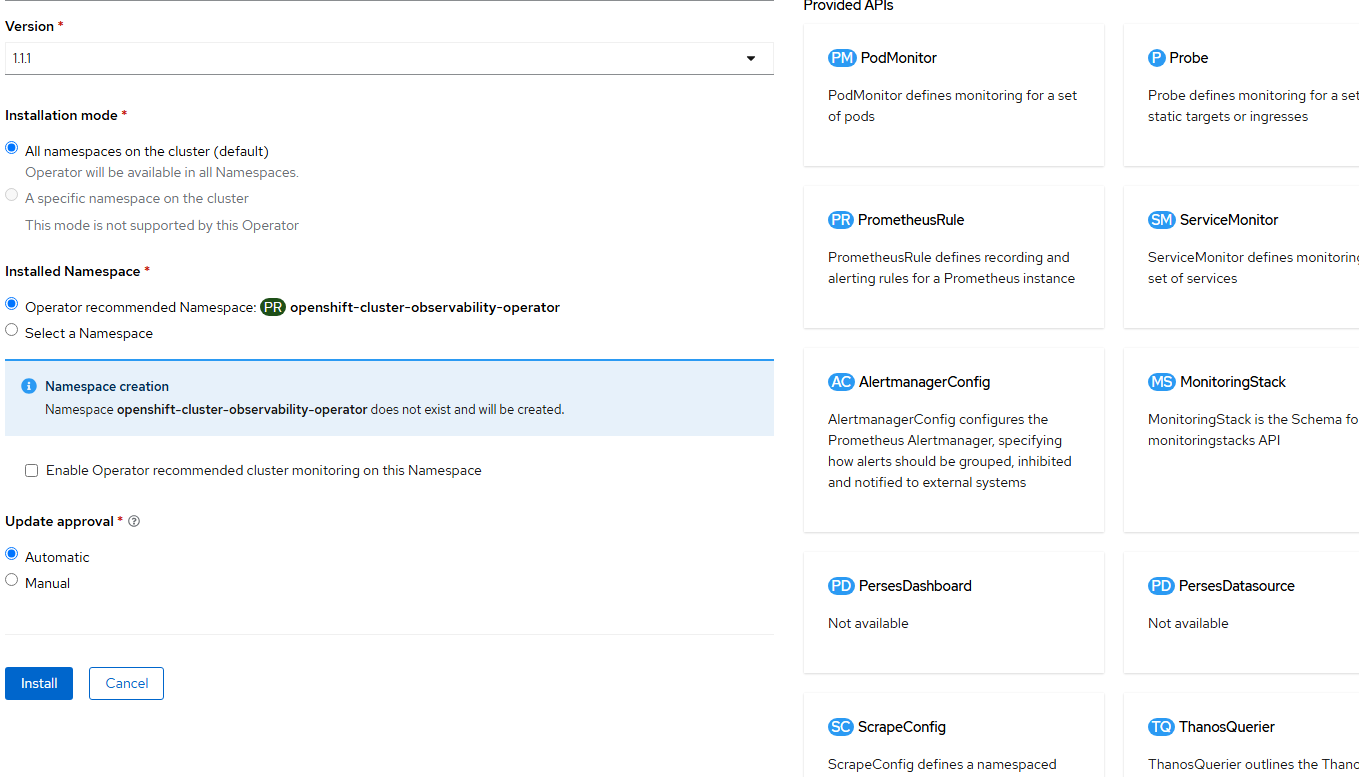Click the P badge beside Probe
The image size is (1359, 777).
pyautogui.click(x=1157, y=58)
